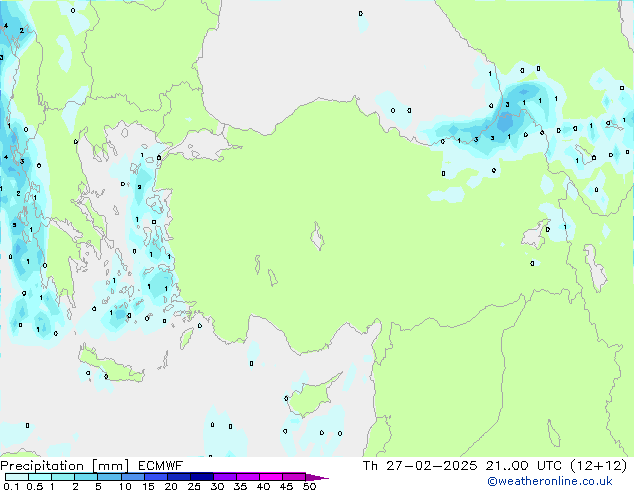Click the legend value label '0.1'

pyautogui.click(x=11, y=486)
